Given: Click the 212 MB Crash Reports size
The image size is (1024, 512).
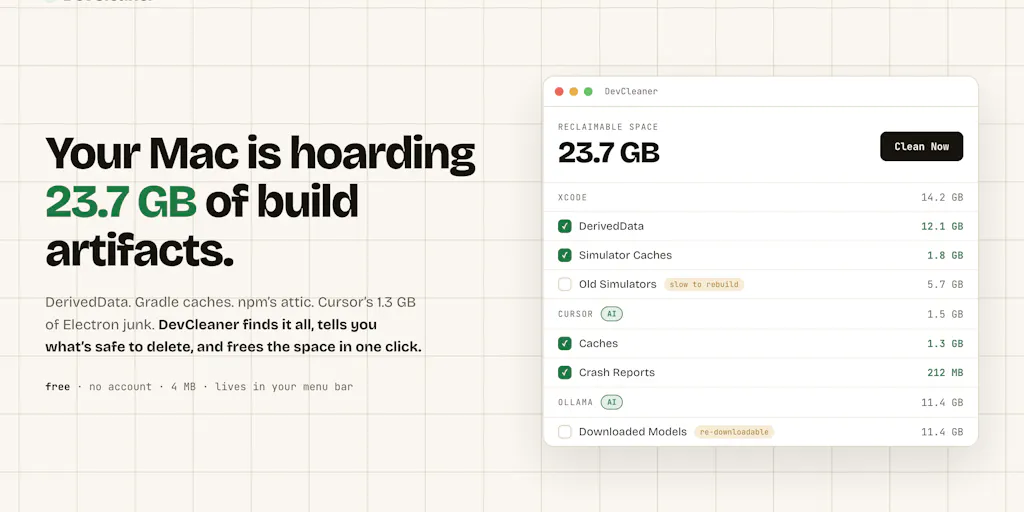Looking at the screenshot, I should tap(945, 373).
